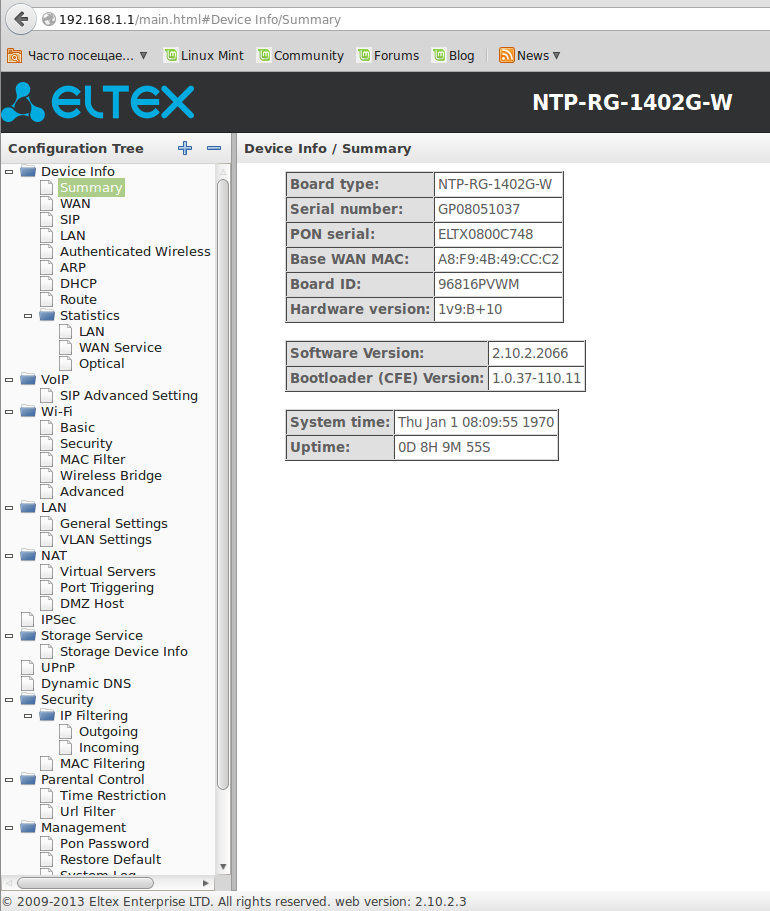Click the VoIP folder icon

click(28, 379)
